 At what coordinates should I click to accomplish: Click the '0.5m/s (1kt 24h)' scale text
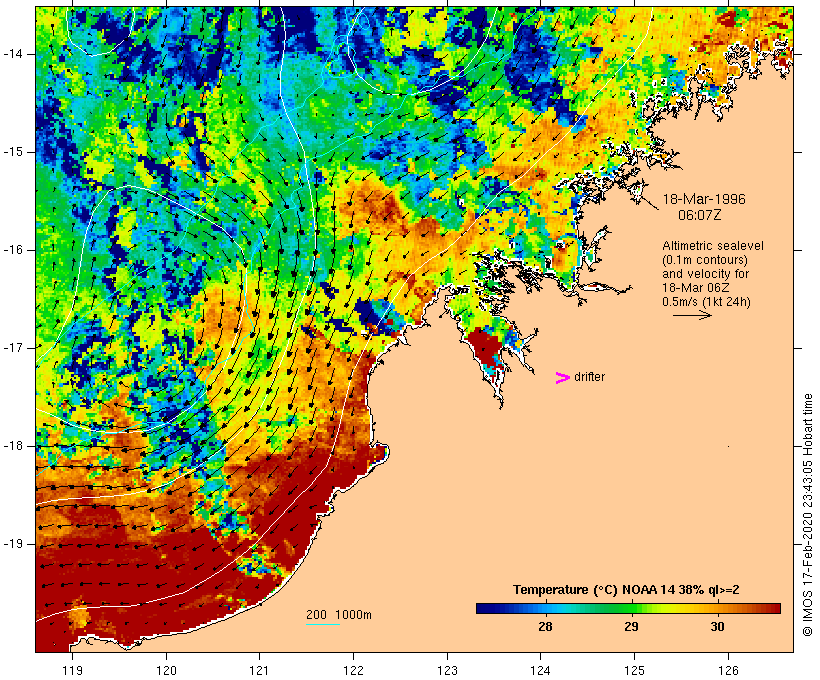coord(706,302)
